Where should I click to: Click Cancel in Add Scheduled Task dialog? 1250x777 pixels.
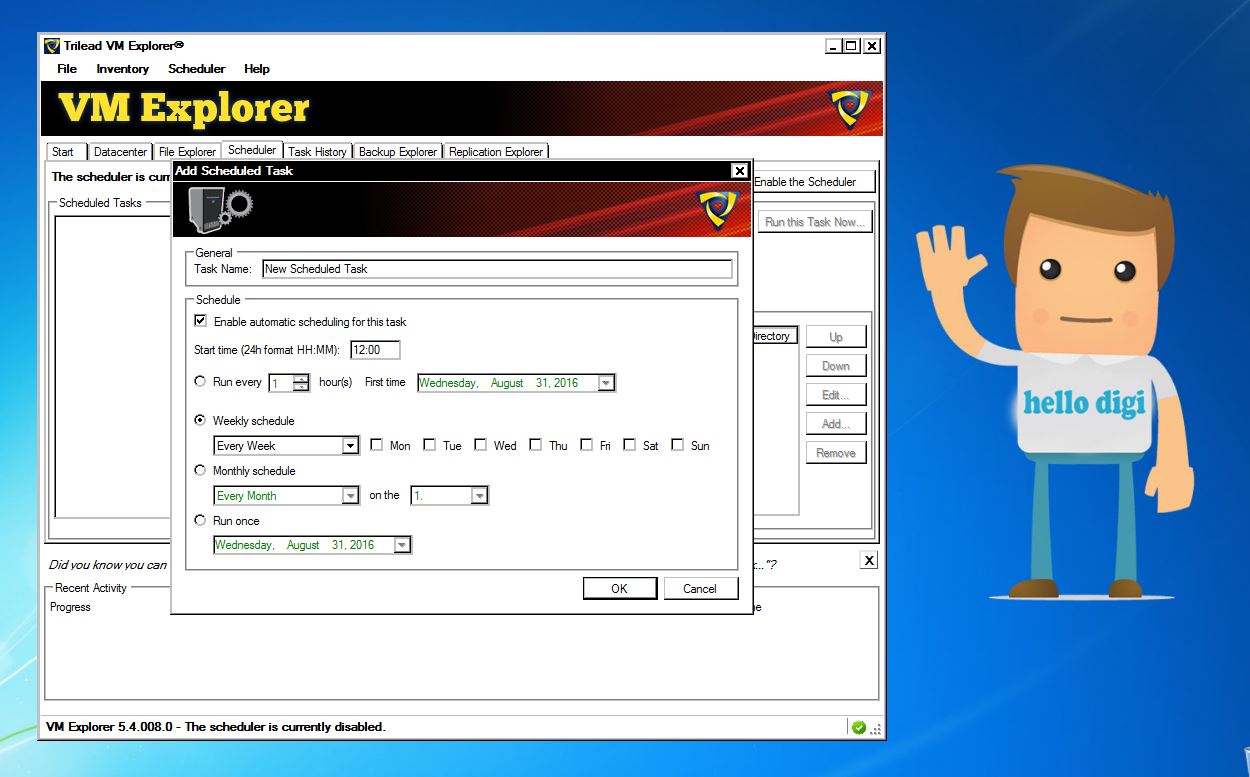pyautogui.click(x=701, y=588)
